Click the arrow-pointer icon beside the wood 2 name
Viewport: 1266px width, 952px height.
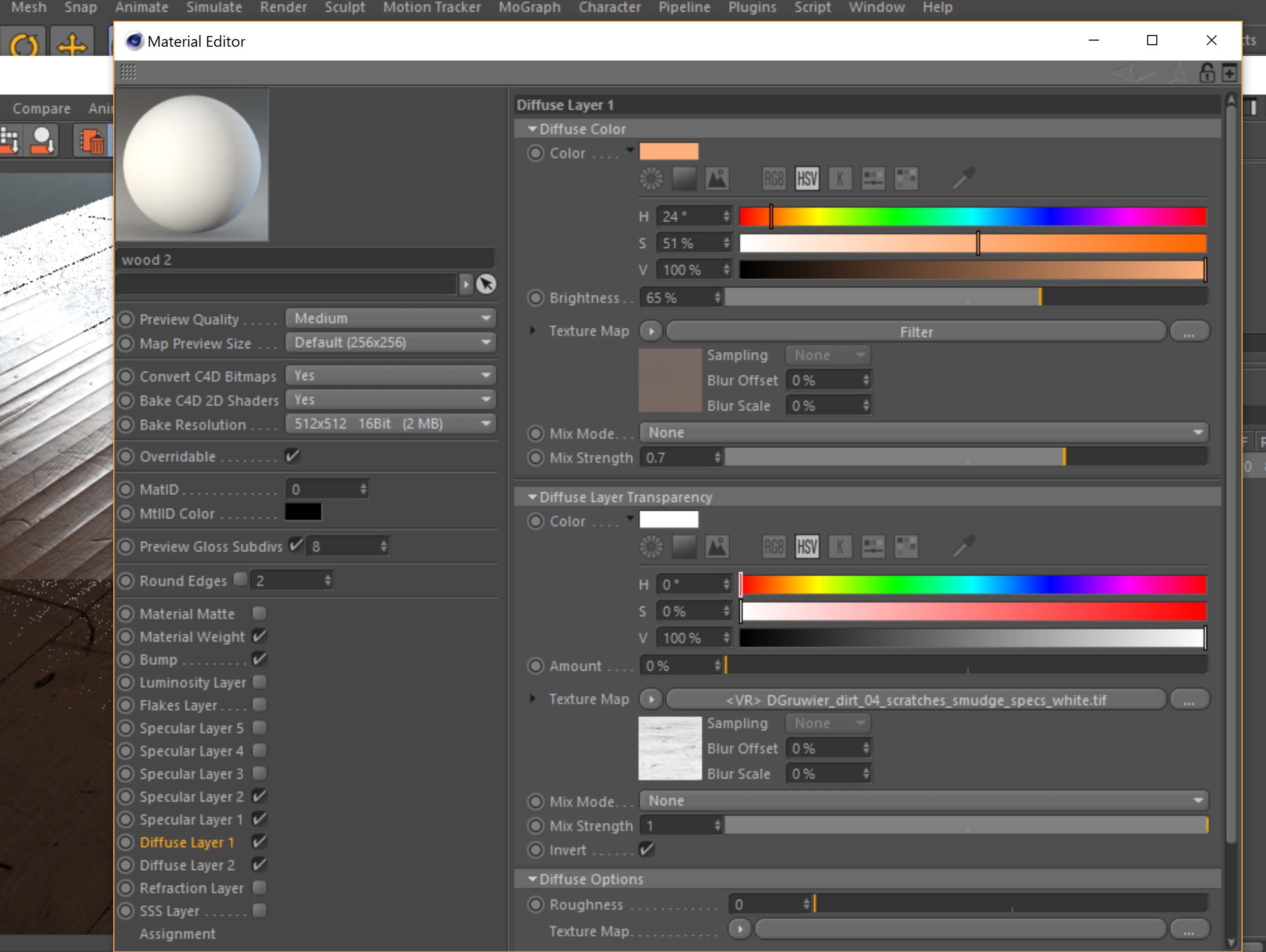pos(486,284)
